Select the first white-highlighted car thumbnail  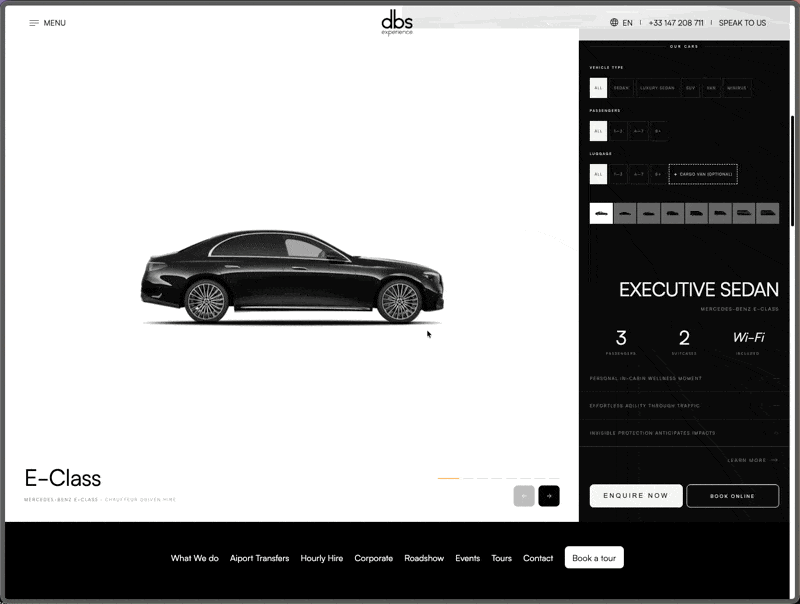pyautogui.click(x=601, y=213)
